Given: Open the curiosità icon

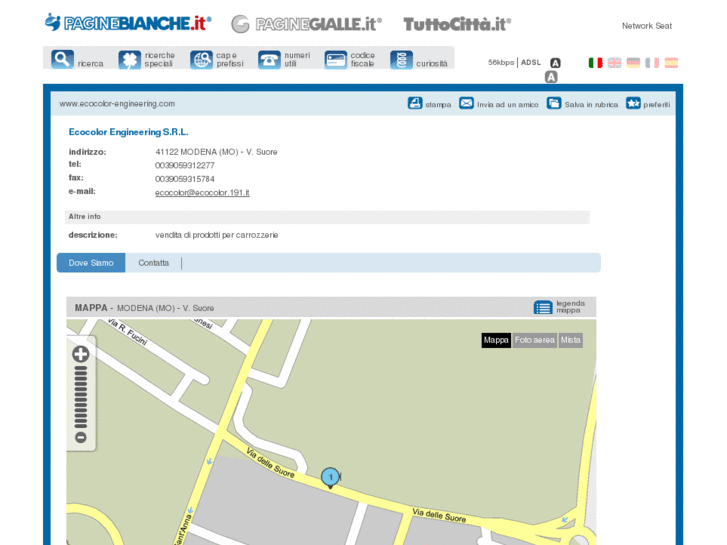Looking at the screenshot, I should [402, 60].
